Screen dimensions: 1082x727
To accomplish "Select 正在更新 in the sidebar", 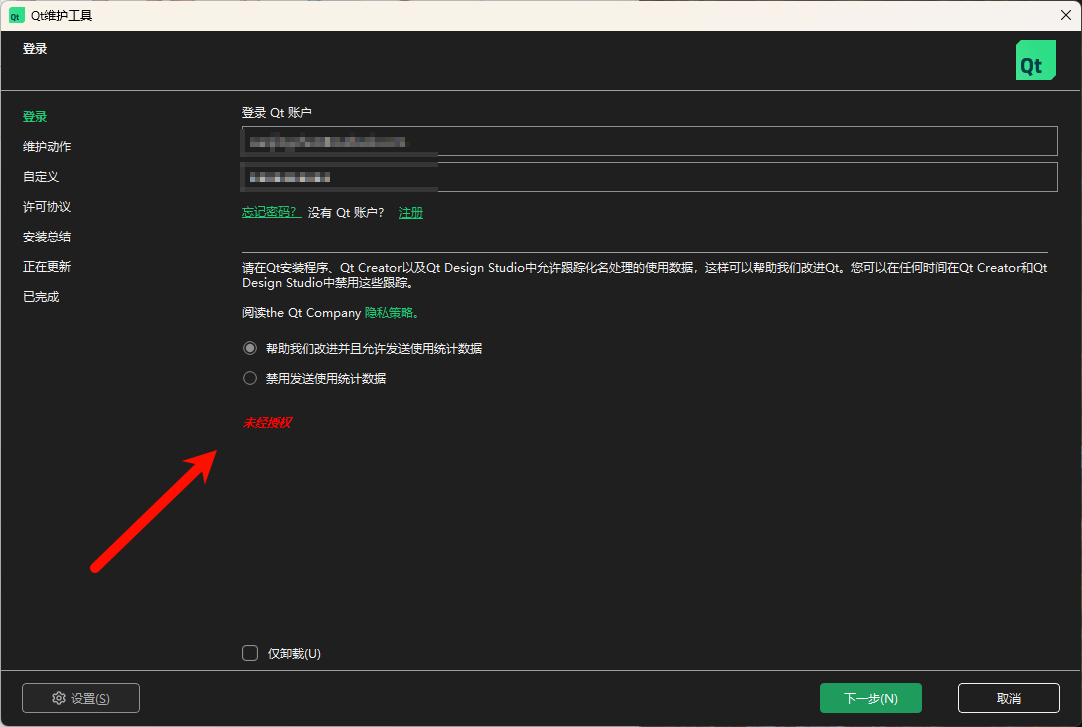I will coord(47,267).
